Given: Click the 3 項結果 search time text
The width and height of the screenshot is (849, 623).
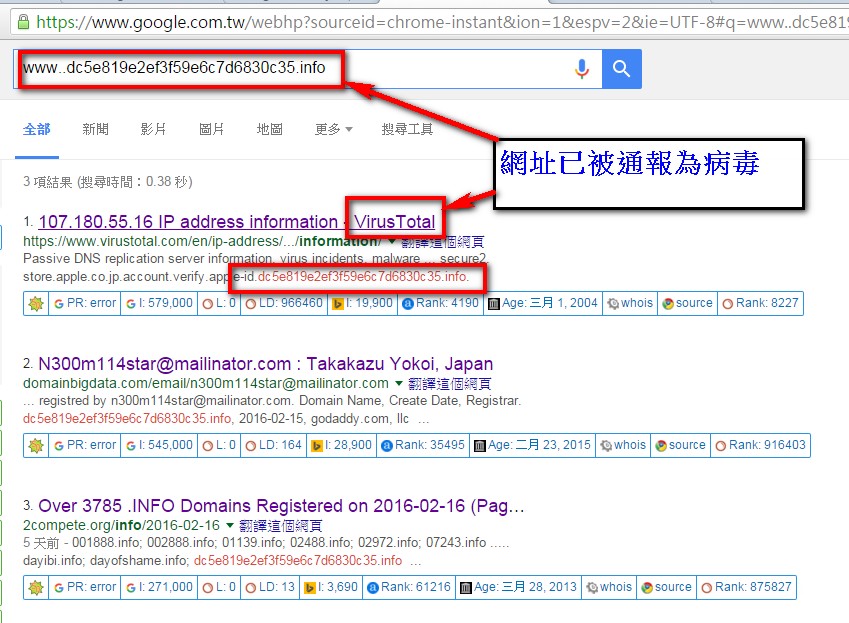Looking at the screenshot, I should click(108, 181).
